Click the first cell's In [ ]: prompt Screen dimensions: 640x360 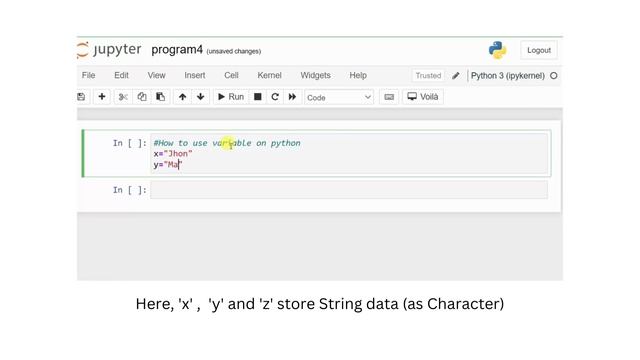(x=129, y=143)
